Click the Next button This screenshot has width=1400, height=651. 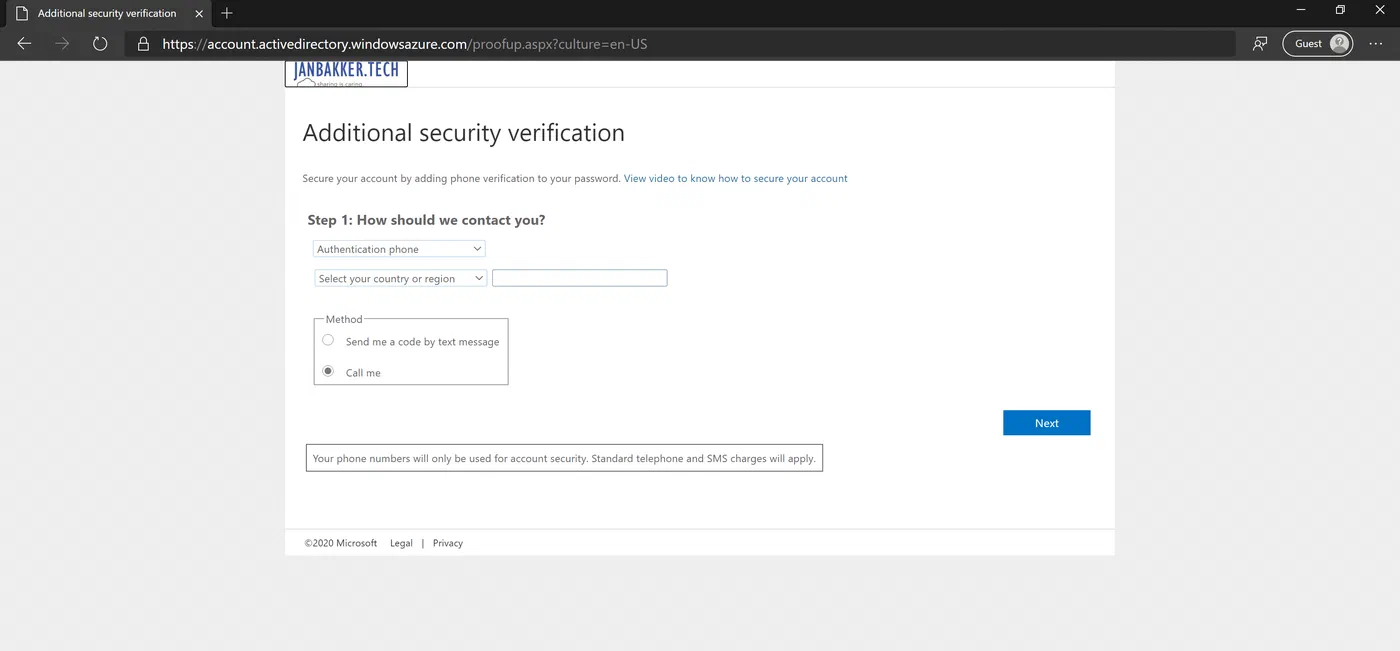click(x=1046, y=423)
